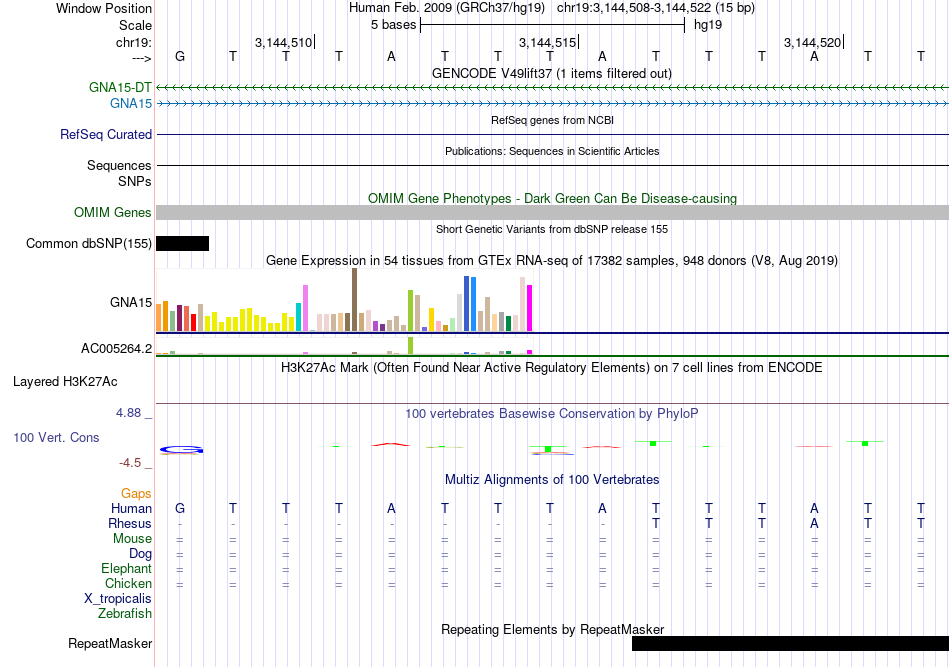
Task: Click the GNA15 GTEx expression bar chart
Action: 344,300
